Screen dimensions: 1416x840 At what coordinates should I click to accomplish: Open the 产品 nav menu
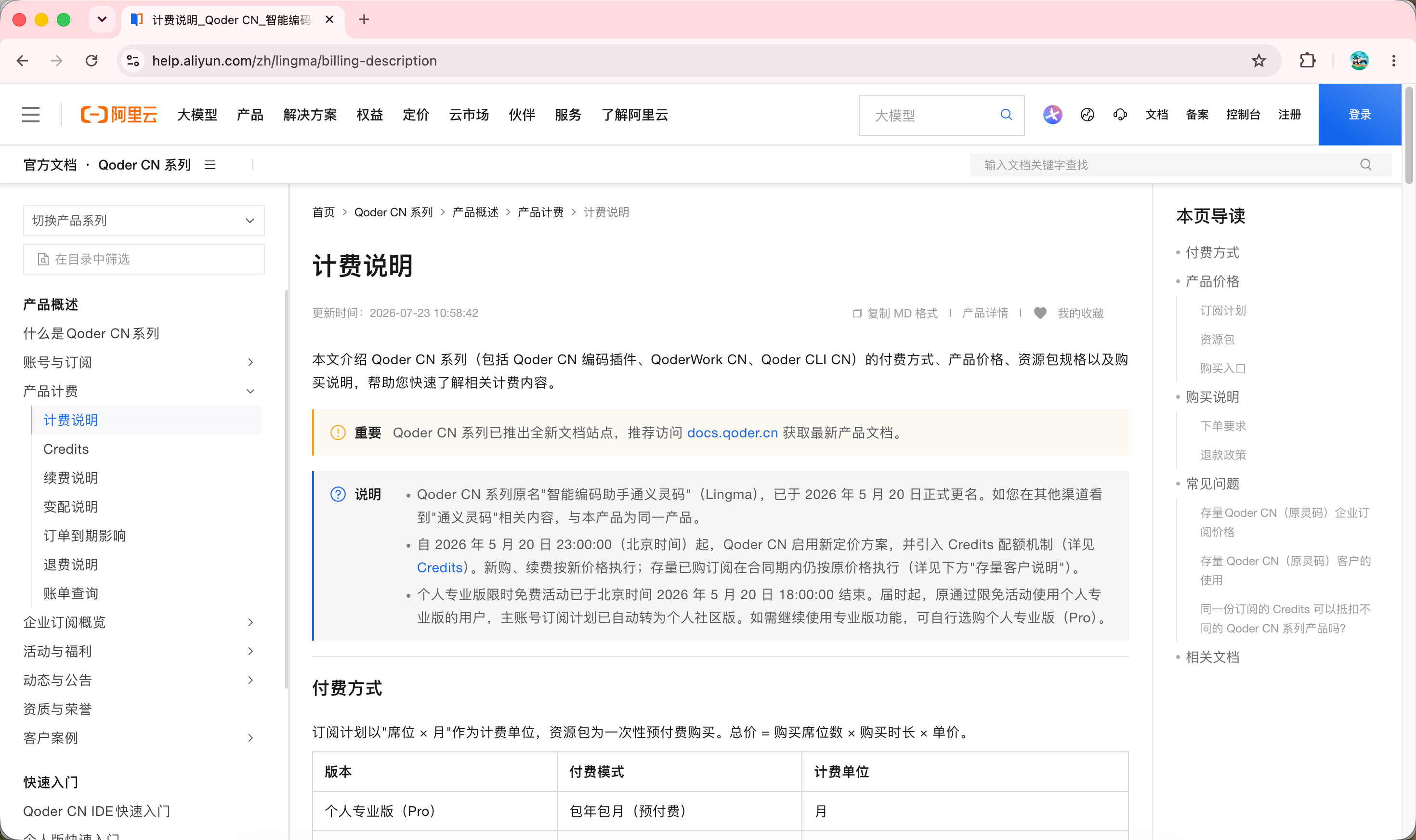click(250, 115)
